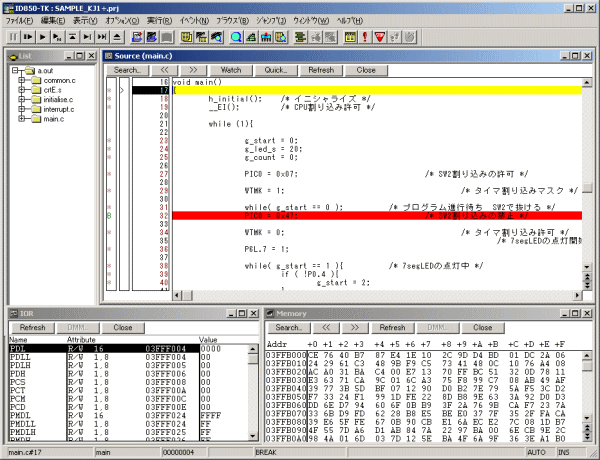600x460 pixels.
Task: Click Memory window vertical scrollbar thumb
Action: (587, 367)
